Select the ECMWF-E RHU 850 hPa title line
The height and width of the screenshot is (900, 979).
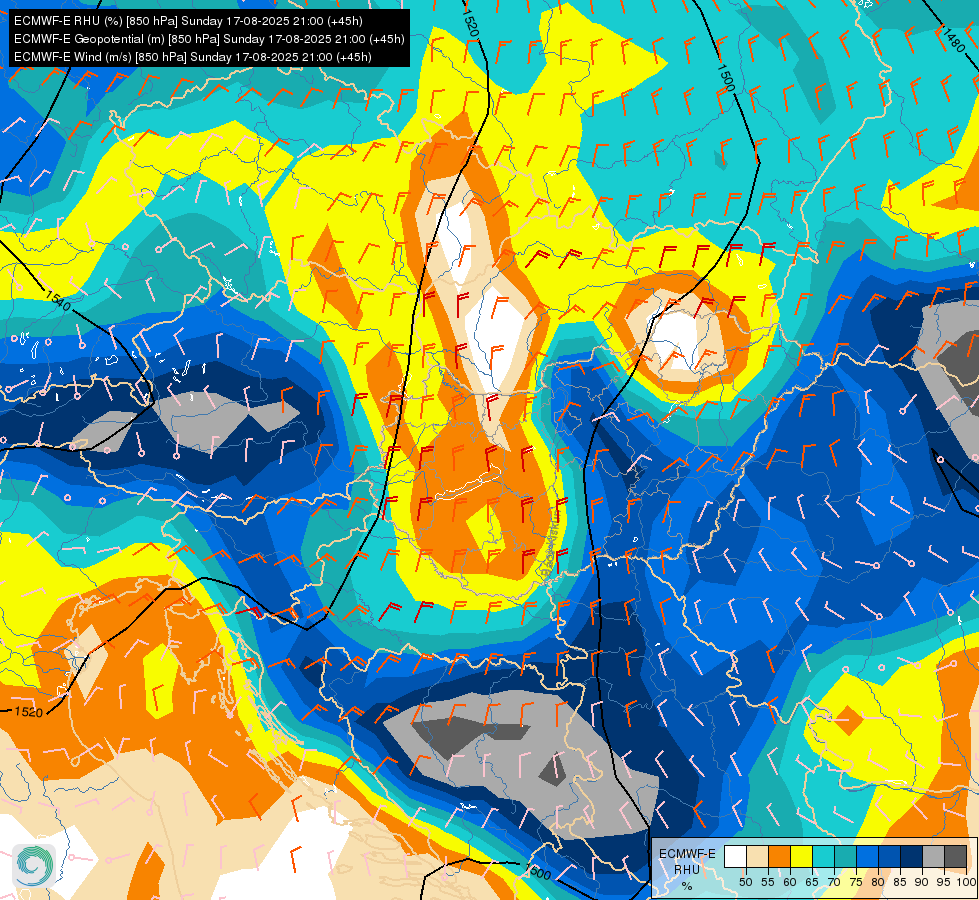[x=188, y=21]
